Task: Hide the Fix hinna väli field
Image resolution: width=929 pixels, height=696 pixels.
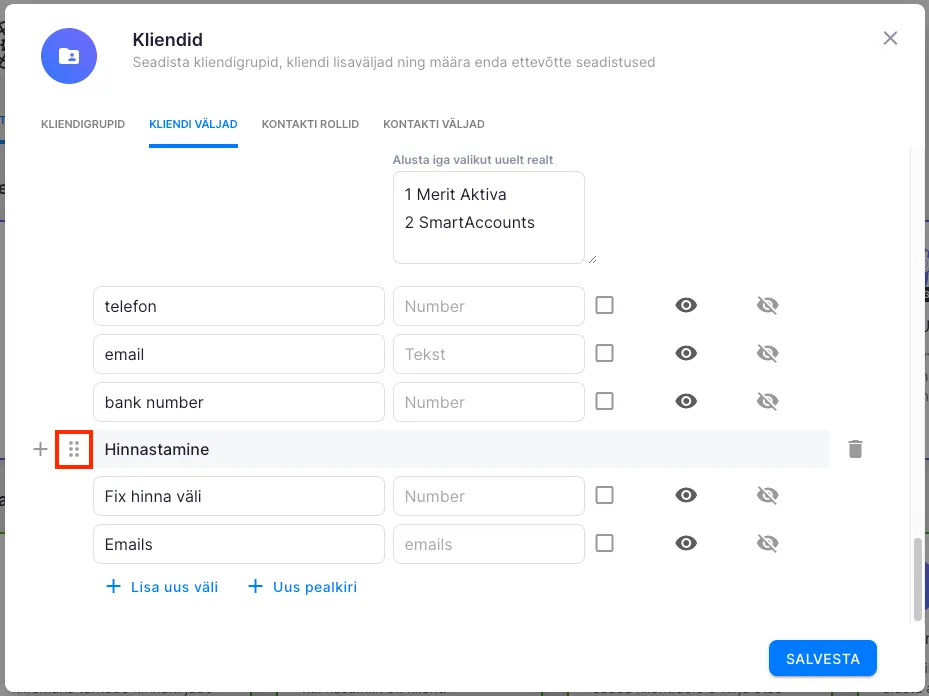Action: click(x=767, y=496)
